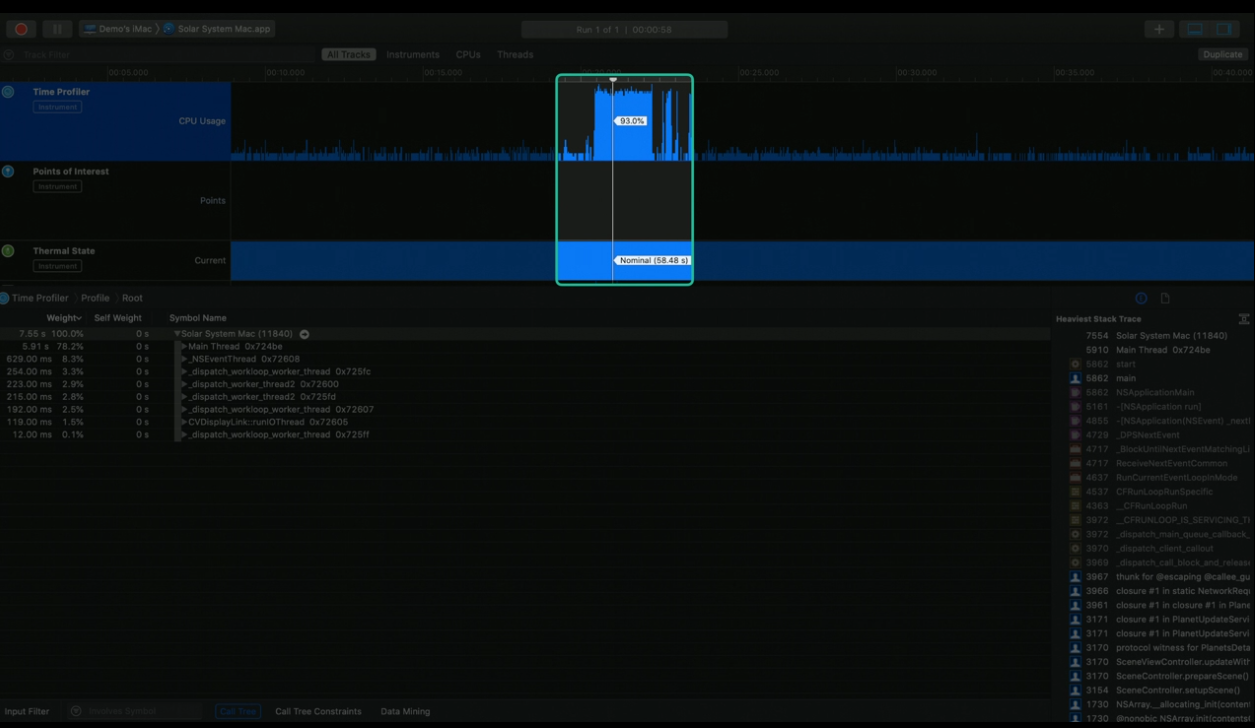The height and width of the screenshot is (728, 1255).
Task: Select the Time Profiler track
Action: click(x=115, y=121)
